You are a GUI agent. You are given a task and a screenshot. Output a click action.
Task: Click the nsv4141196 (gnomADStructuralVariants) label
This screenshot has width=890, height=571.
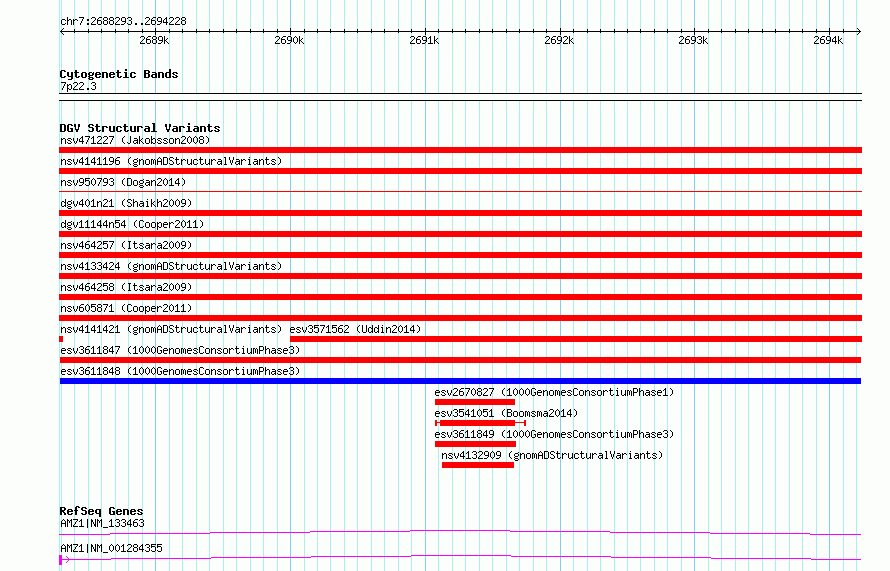pos(171,161)
